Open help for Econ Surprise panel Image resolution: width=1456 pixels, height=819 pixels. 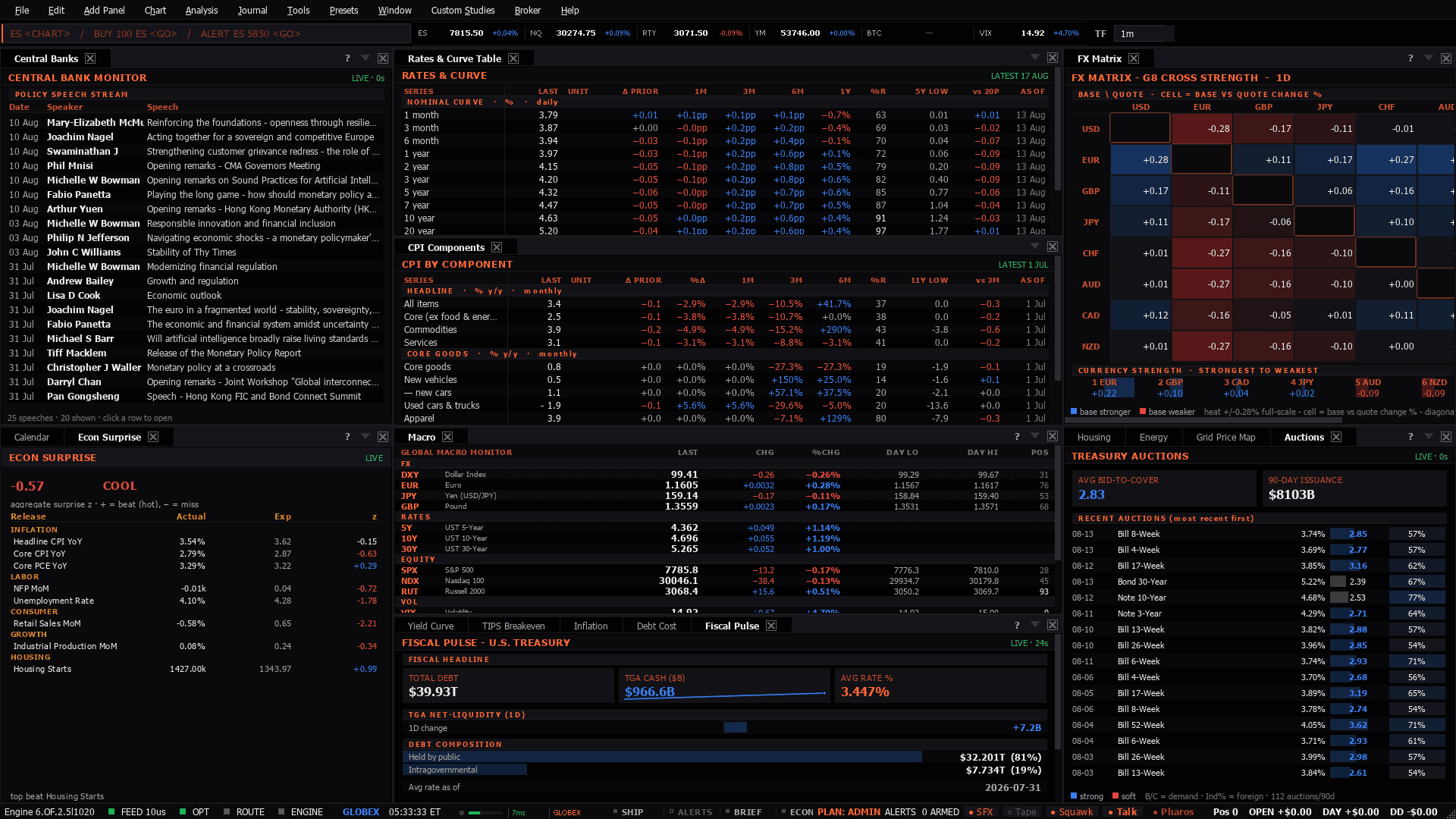(x=347, y=437)
